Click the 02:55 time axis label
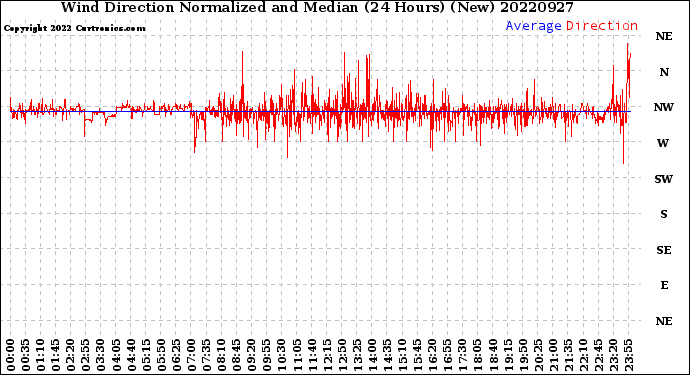This screenshot has height=375, width=690. coord(86,355)
